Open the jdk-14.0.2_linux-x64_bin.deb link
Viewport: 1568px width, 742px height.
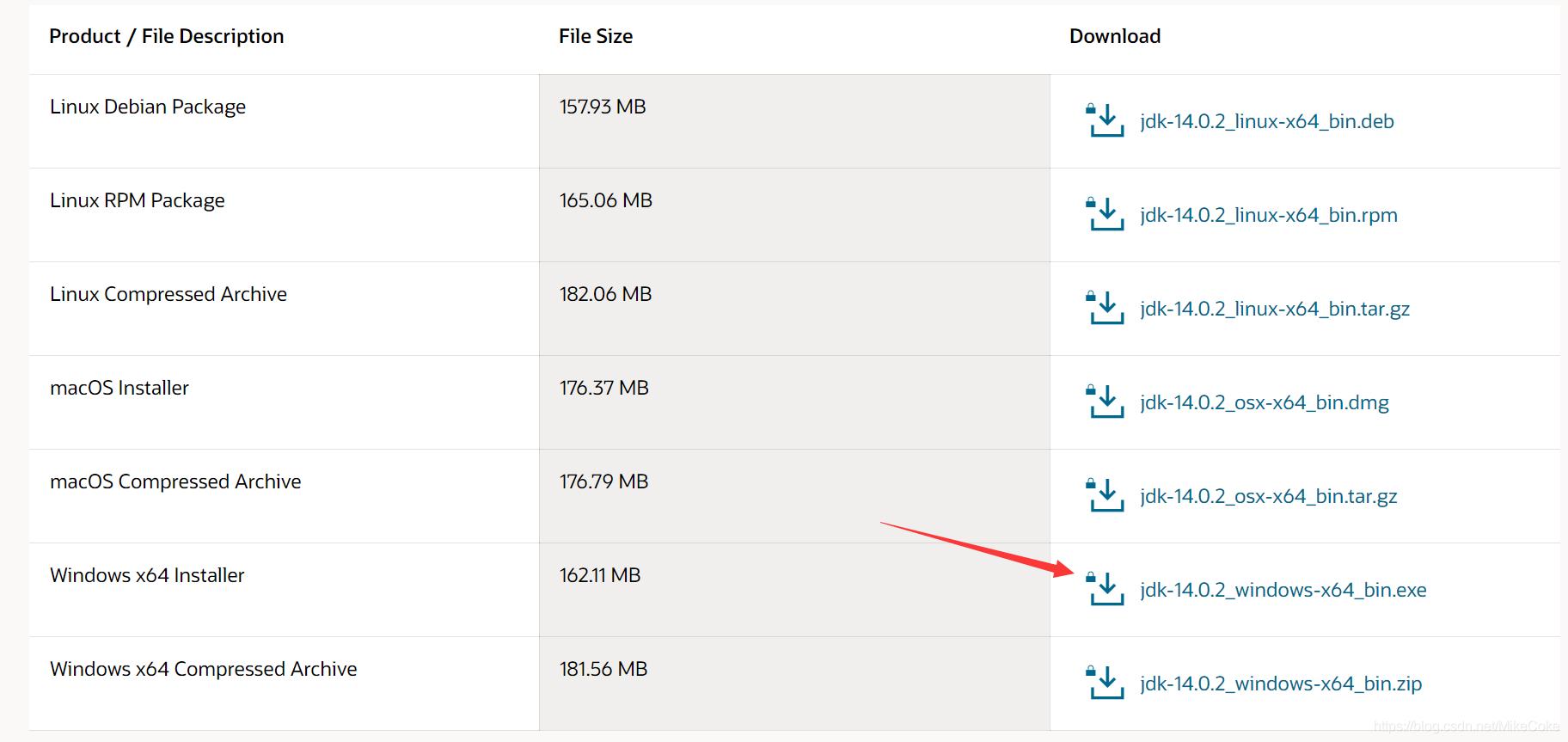pyautogui.click(x=1266, y=121)
